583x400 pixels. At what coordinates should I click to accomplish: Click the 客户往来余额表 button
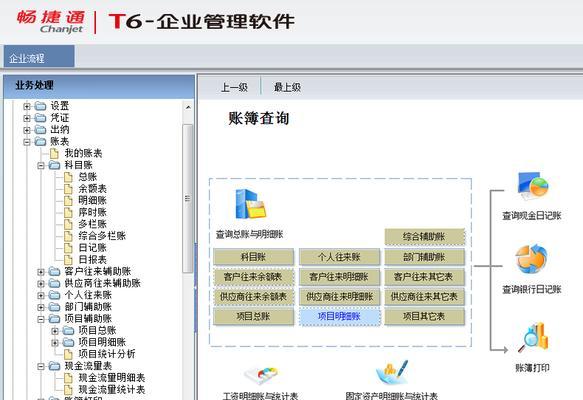click(253, 277)
